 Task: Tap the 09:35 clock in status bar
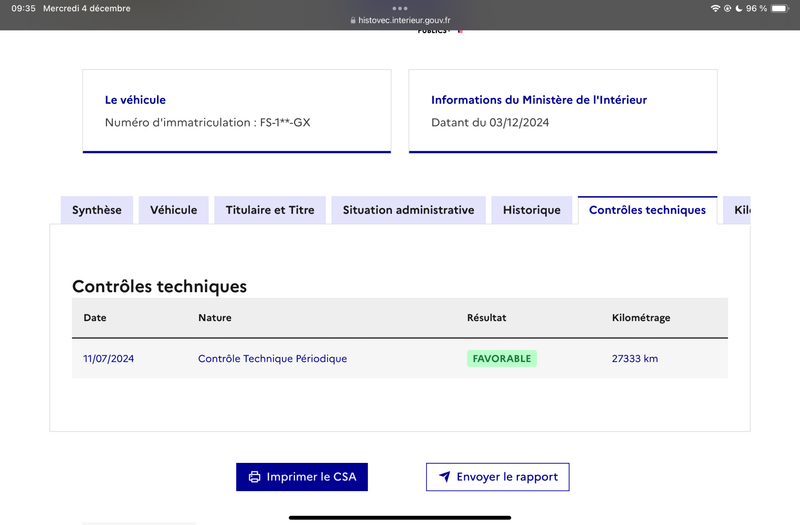point(23,8)
